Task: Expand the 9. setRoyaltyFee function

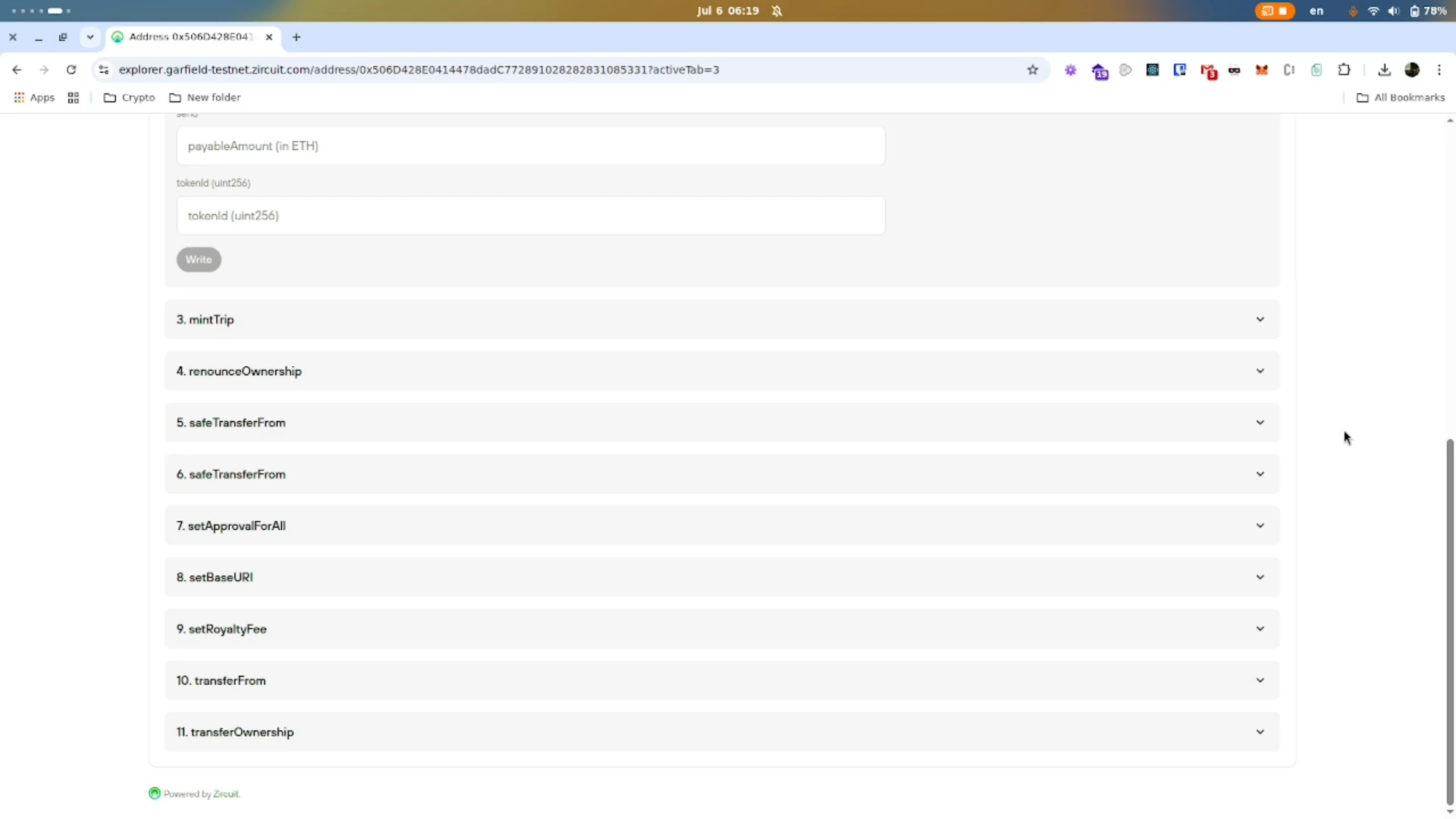Action: click(722, 629)
